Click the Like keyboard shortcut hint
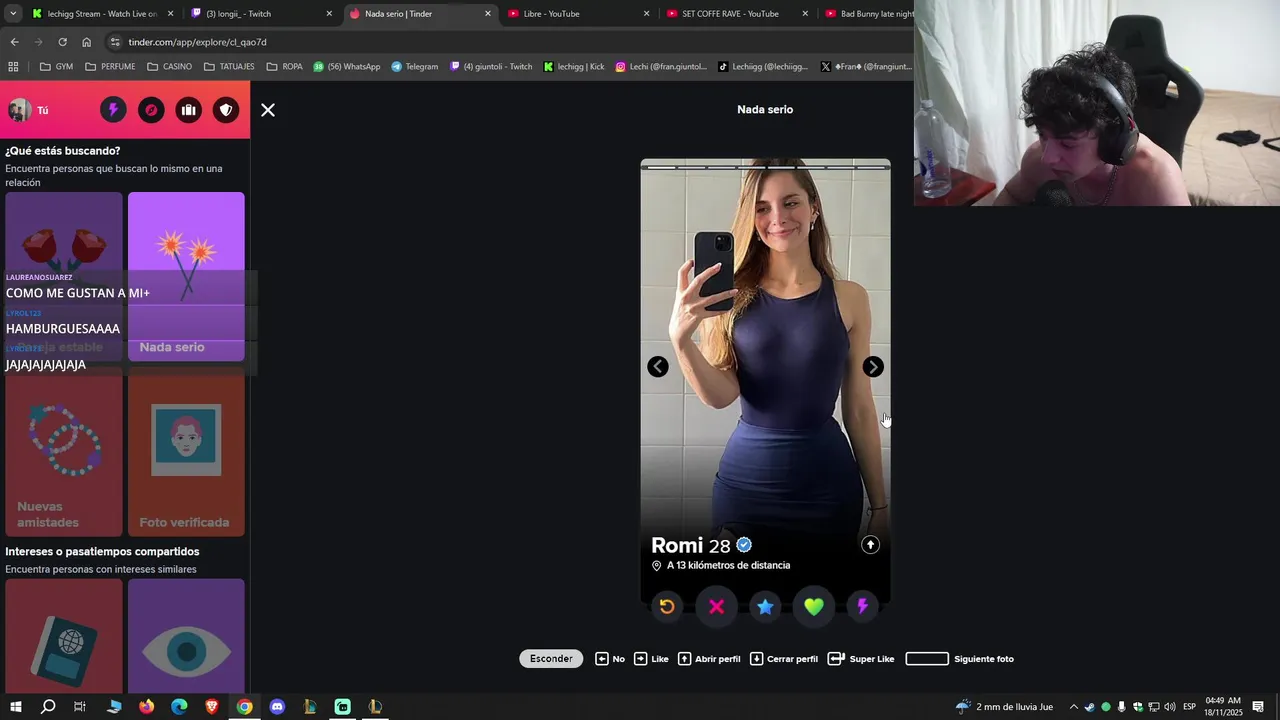Viewport: 1280px width, 720px height. point(651,659)
